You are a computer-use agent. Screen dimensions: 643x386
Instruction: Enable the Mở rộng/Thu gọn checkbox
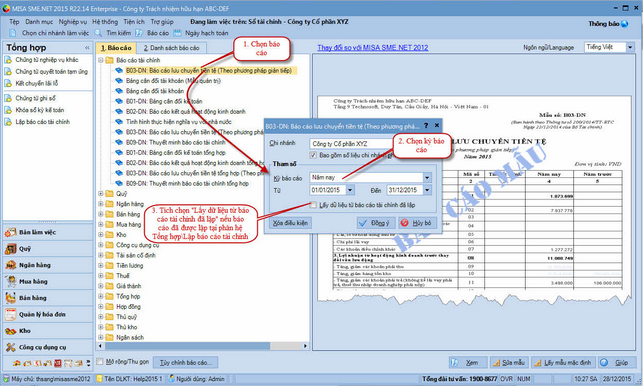point(100,361)
